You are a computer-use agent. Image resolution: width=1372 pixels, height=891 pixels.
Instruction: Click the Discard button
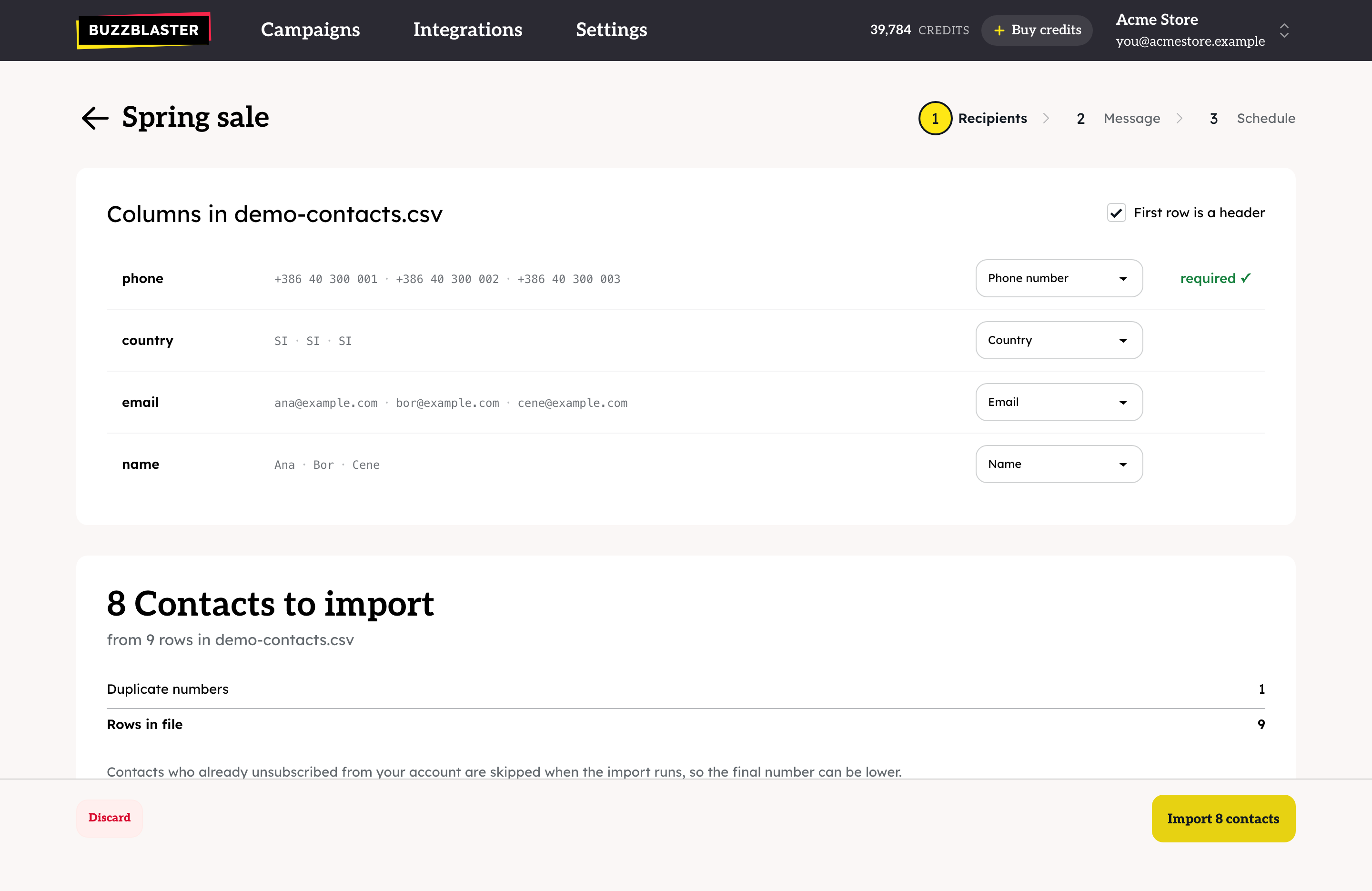click(x=110, y=818)
